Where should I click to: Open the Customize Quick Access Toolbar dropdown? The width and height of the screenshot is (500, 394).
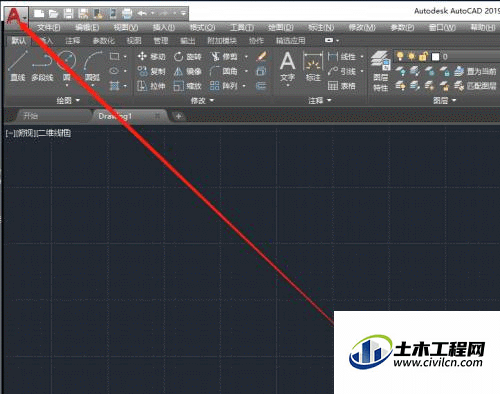coord(183,13)
